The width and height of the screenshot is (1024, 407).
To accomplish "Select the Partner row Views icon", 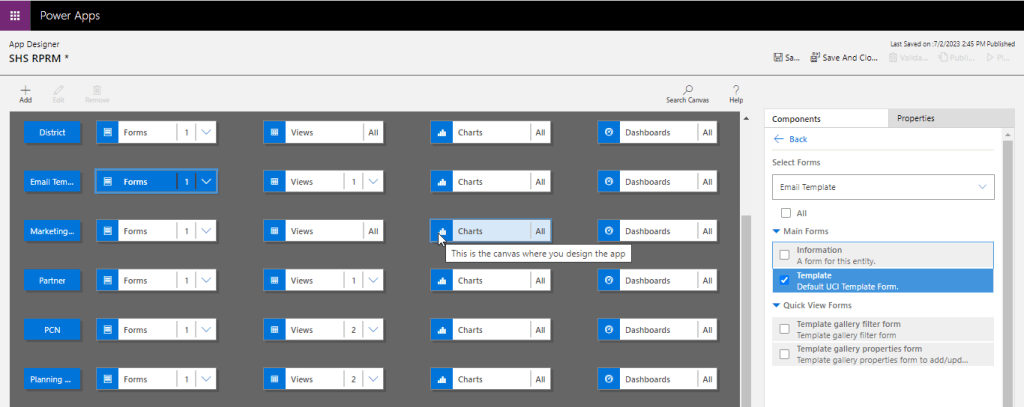I will pyautogui.click(x=275, y=280).
